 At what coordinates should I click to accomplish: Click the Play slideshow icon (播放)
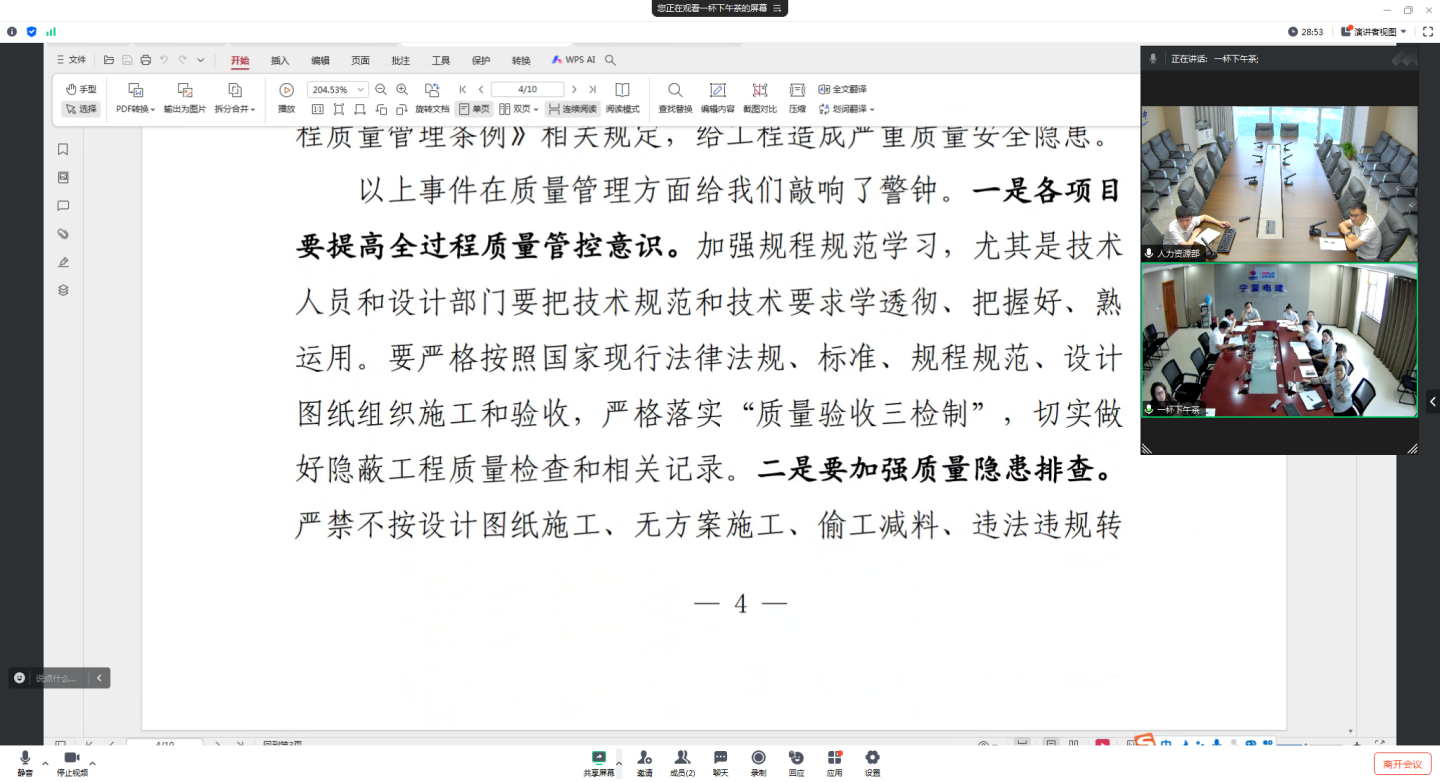(286, 90)
